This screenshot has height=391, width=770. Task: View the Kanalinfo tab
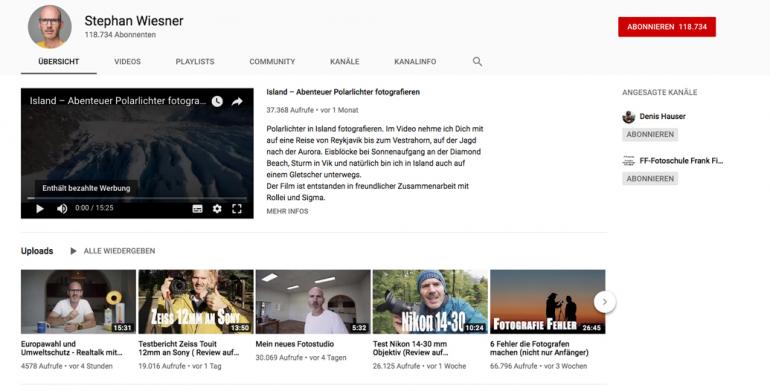[415, 62]
